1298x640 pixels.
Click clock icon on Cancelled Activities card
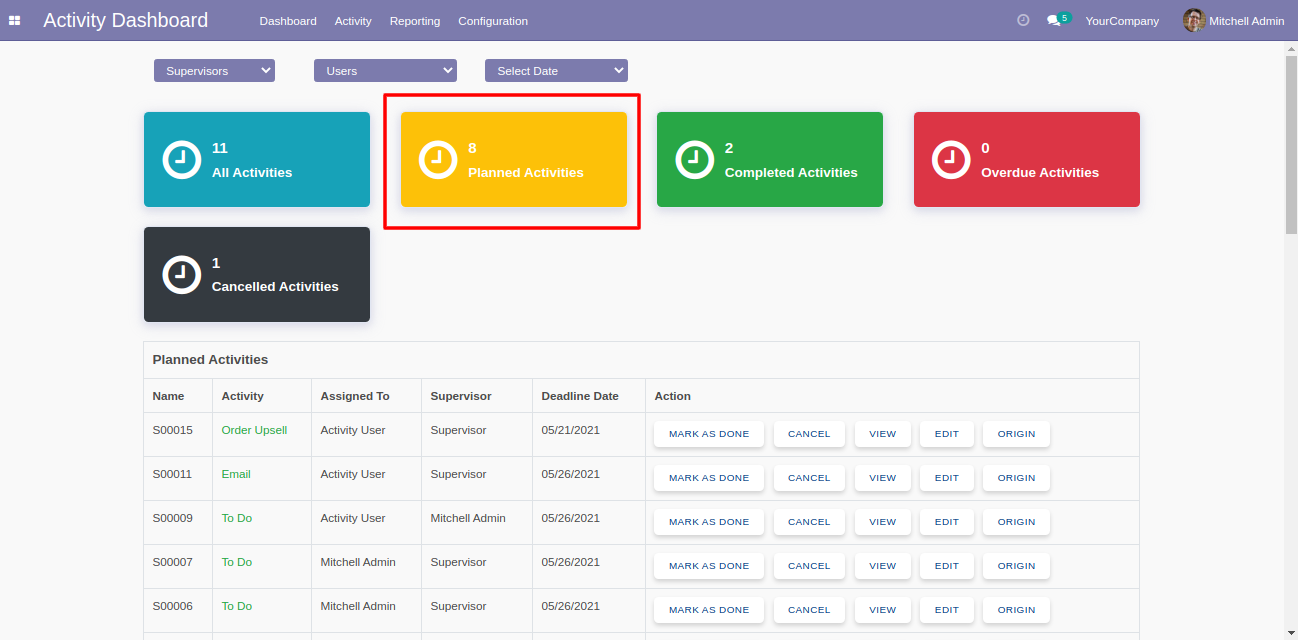pyautogui.click(x=182, y=274)
